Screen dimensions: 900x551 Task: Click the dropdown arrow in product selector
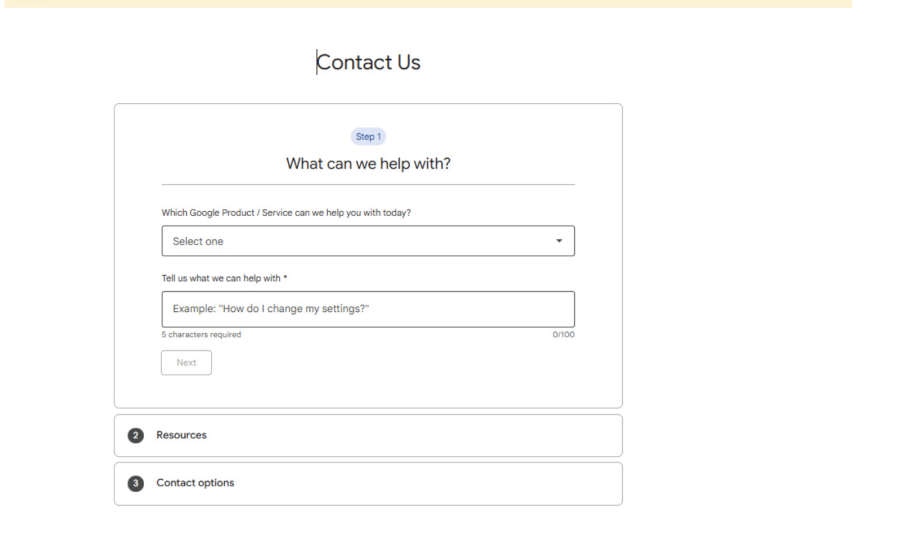click(559, 241)
